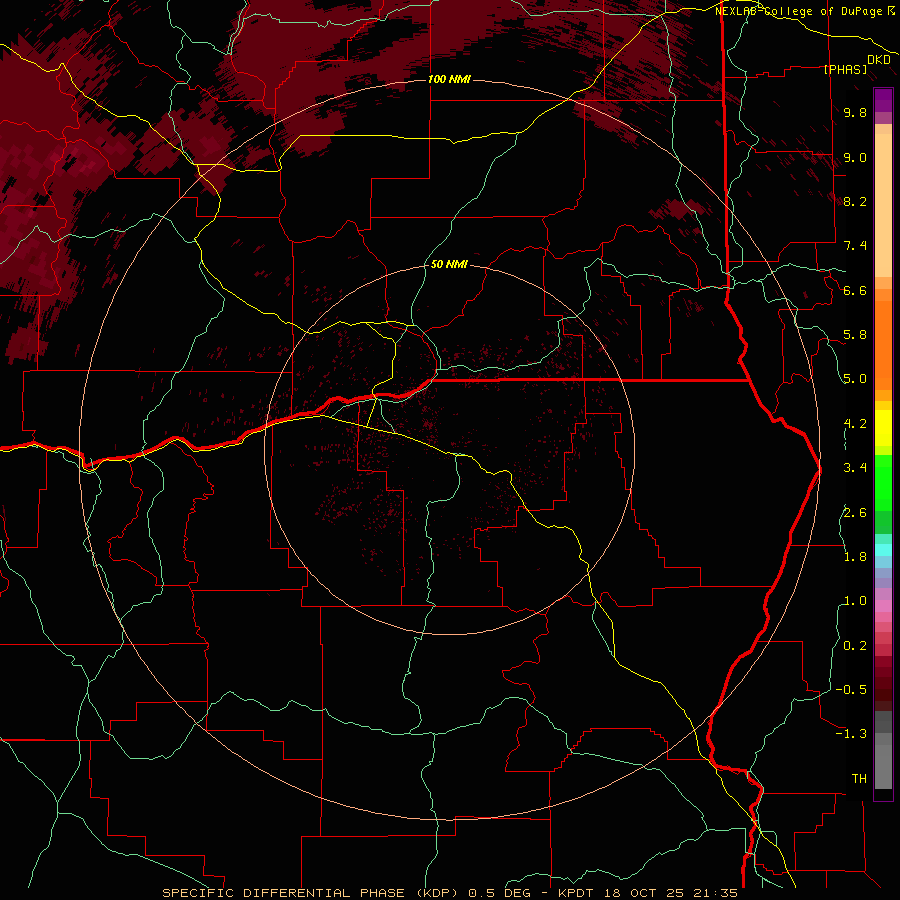Click the "100 NMI" range ring label
Screen dimensions: 900x900
[449, 79]
